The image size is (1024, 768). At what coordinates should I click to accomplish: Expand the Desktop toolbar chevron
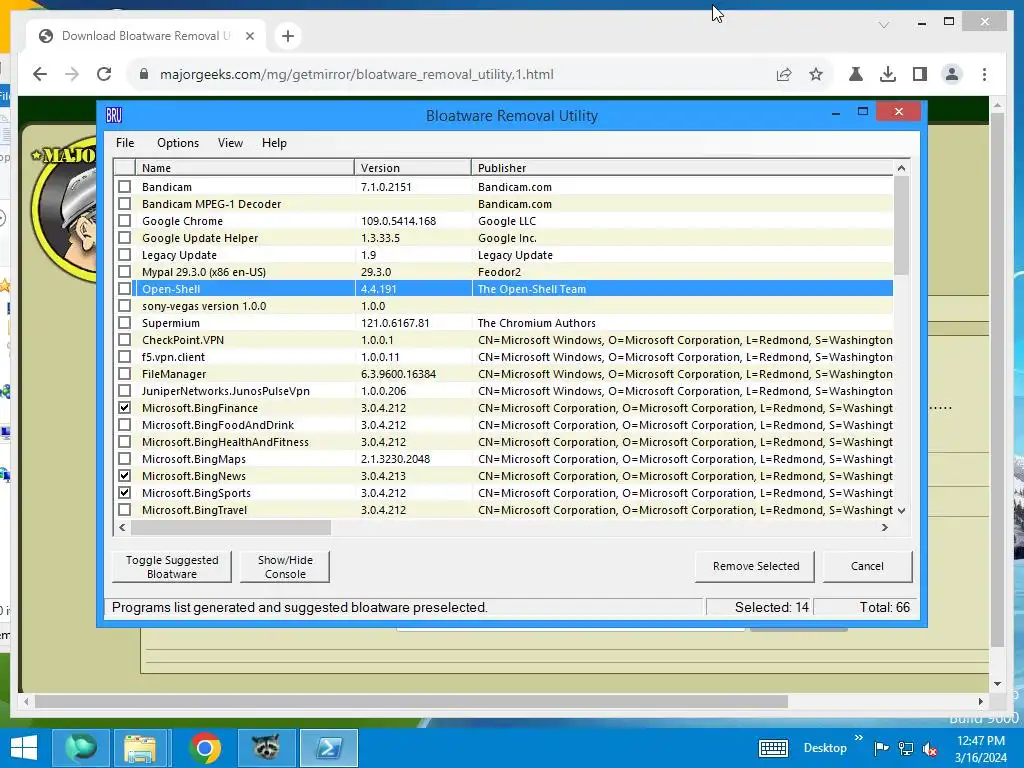tap(858, 738)
